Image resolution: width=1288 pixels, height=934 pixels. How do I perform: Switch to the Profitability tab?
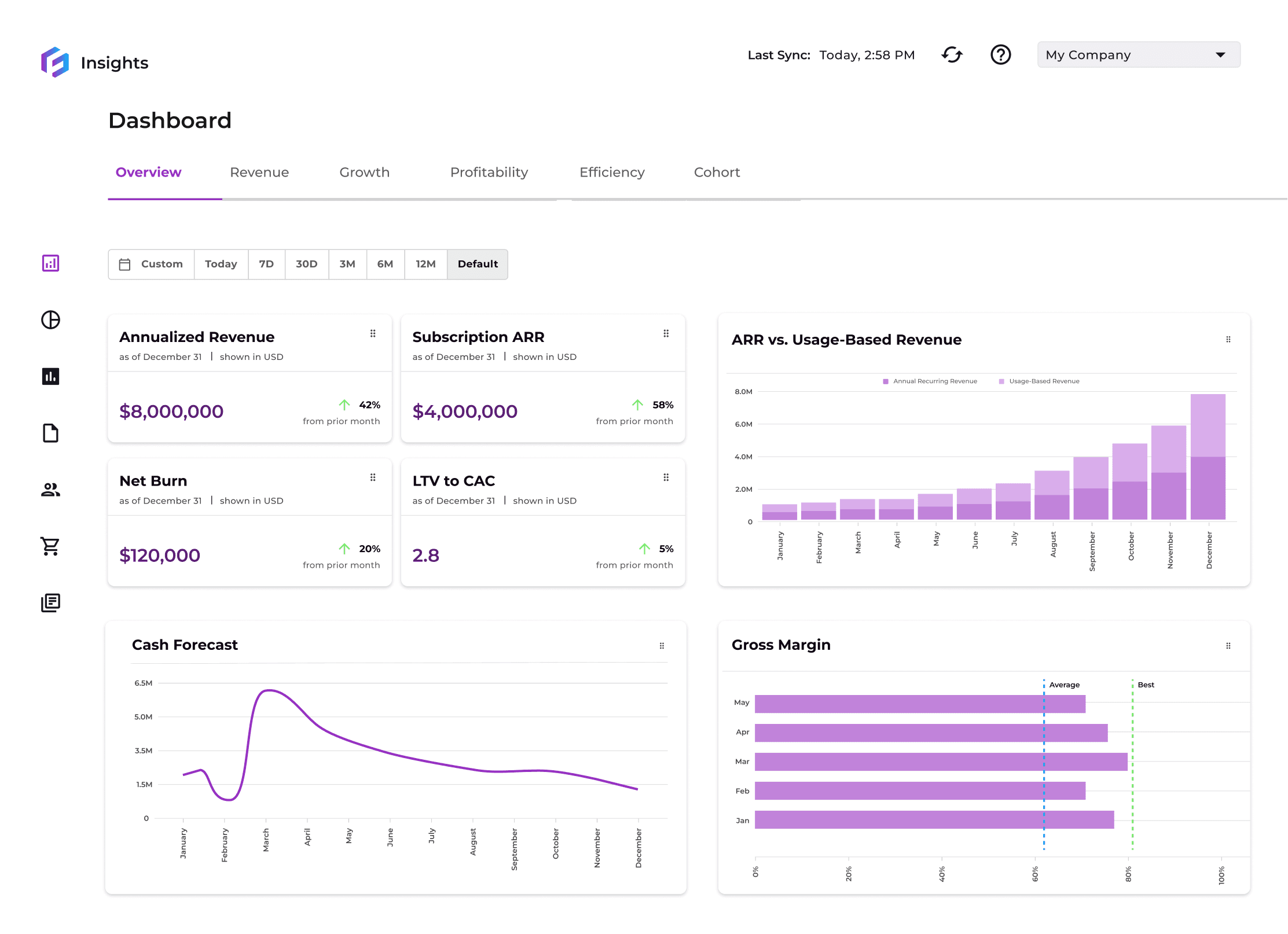coord(489,172)
